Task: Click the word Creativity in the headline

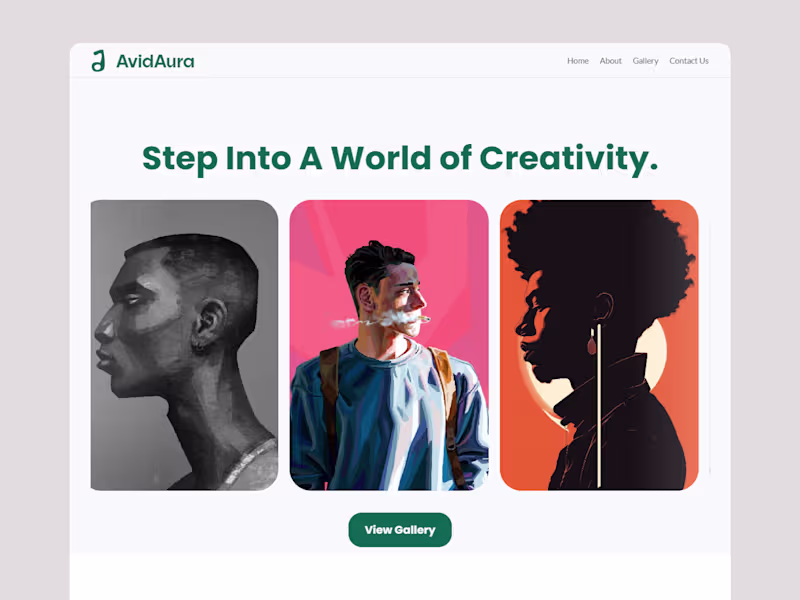Action: click(568, 159)
